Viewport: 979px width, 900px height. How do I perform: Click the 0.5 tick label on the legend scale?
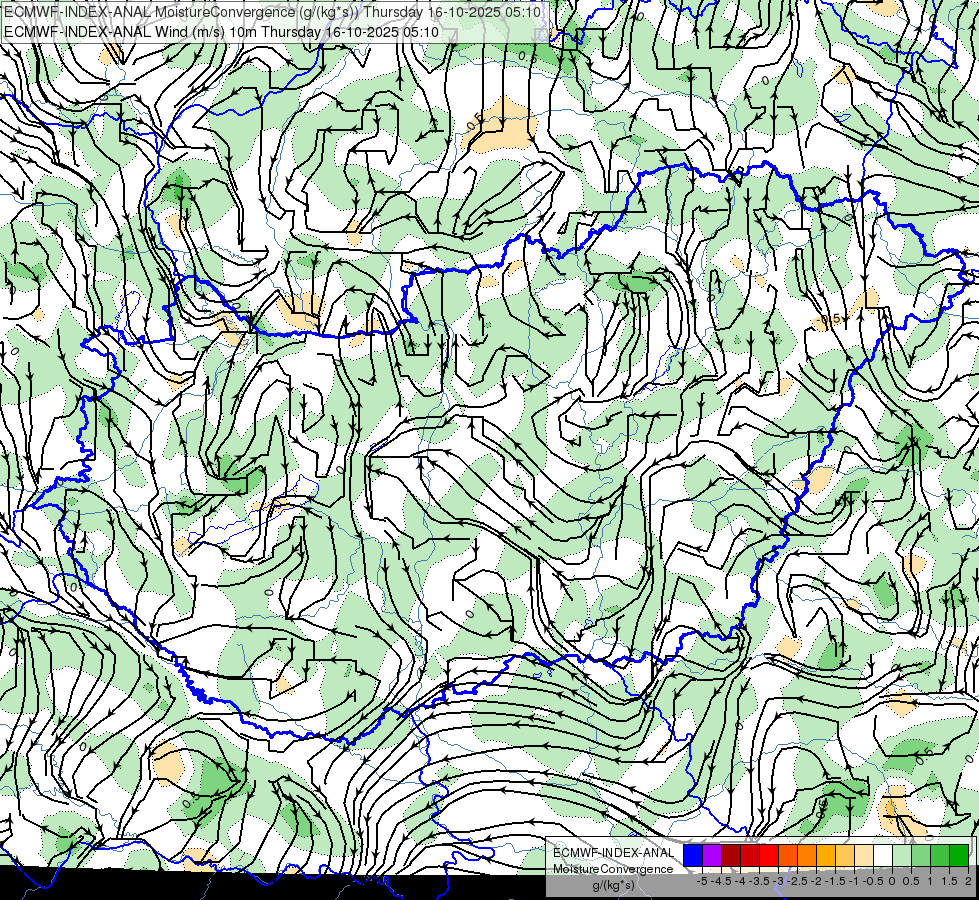coord(911,881)
